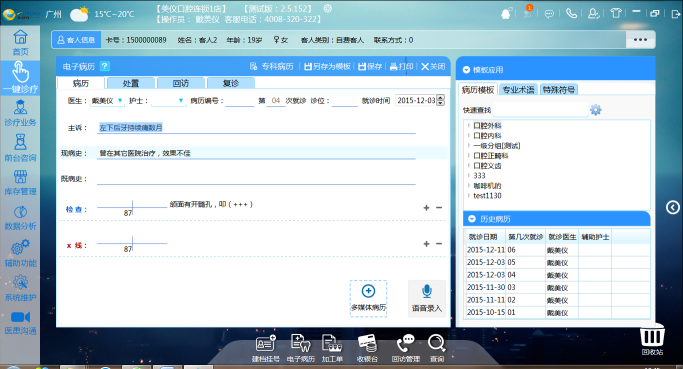683x369 pixels.
Task: Click 另存为模板 save as template
Action: tap(327, 66)
